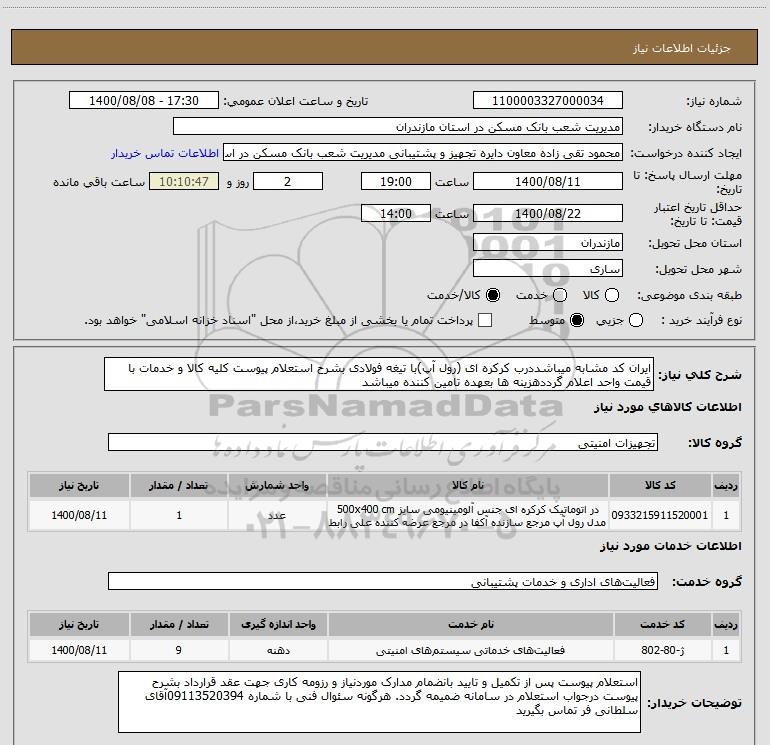770x745 pixels.
Task: Click the ایجاد کننده درخواست field
Action: pyautogui.click(x=423, y=153)
